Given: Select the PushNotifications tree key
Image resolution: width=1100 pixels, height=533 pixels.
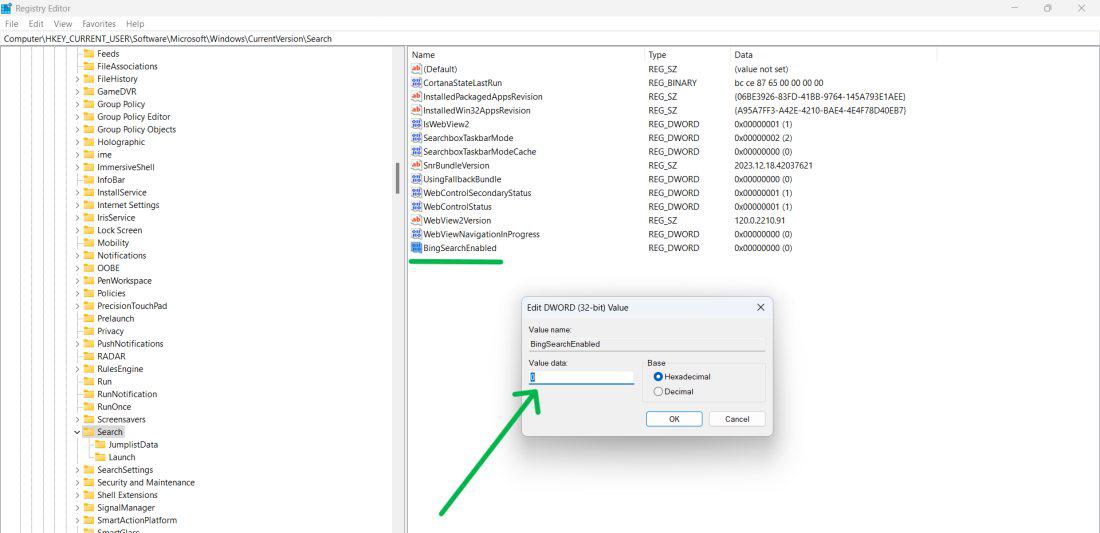Looking at the screenshot, I should [x=130, y=344].
